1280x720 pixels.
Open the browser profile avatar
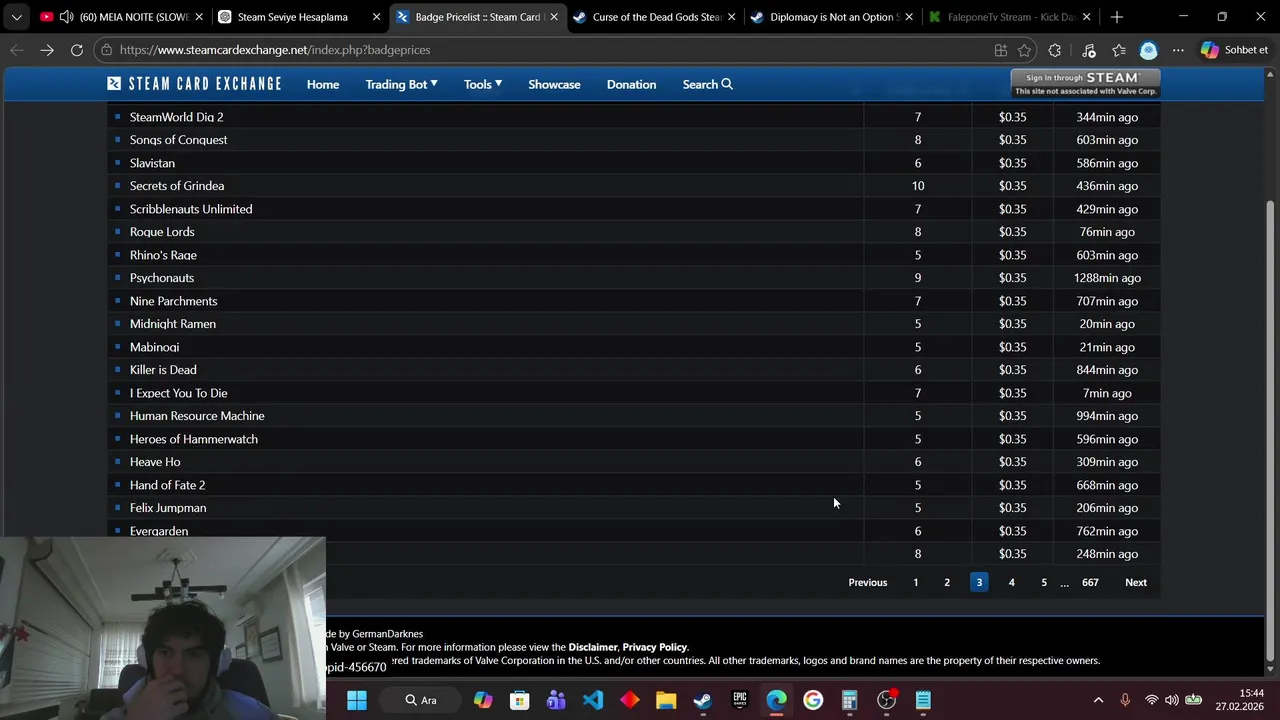(x=1149, y=50)
